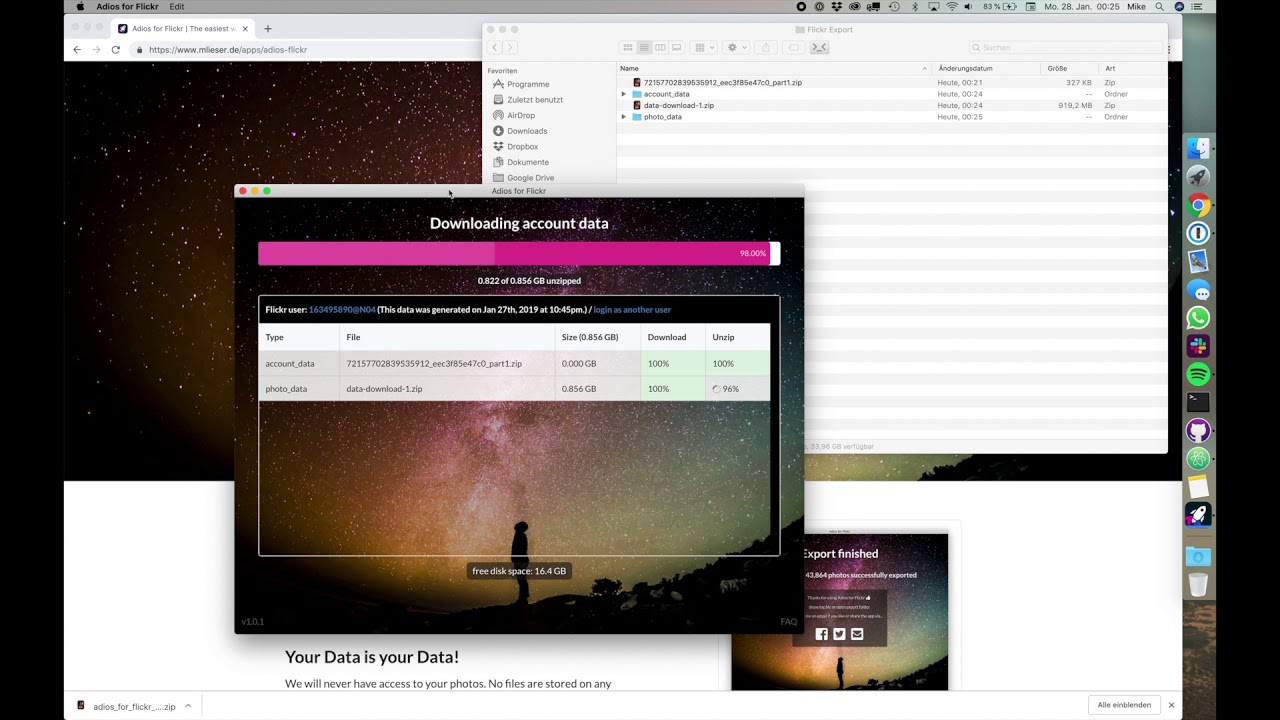Click the pink download progress bar

(x=519, y=253)
